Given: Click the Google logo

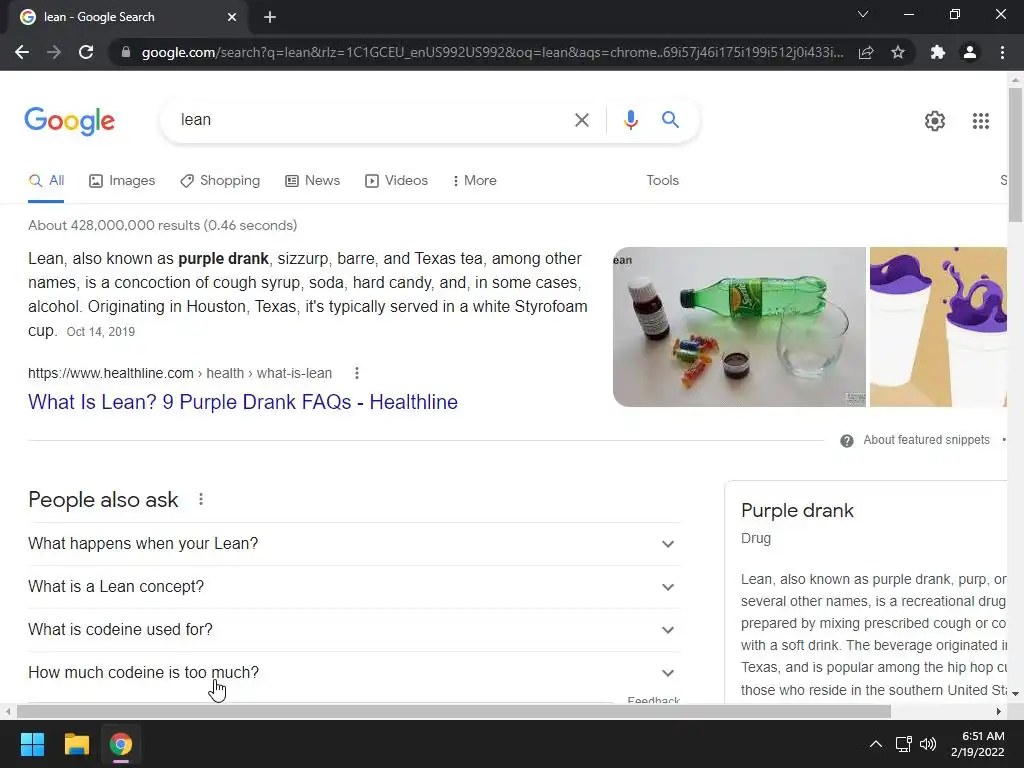Looking at the screenshot, I should coord(70,121).
